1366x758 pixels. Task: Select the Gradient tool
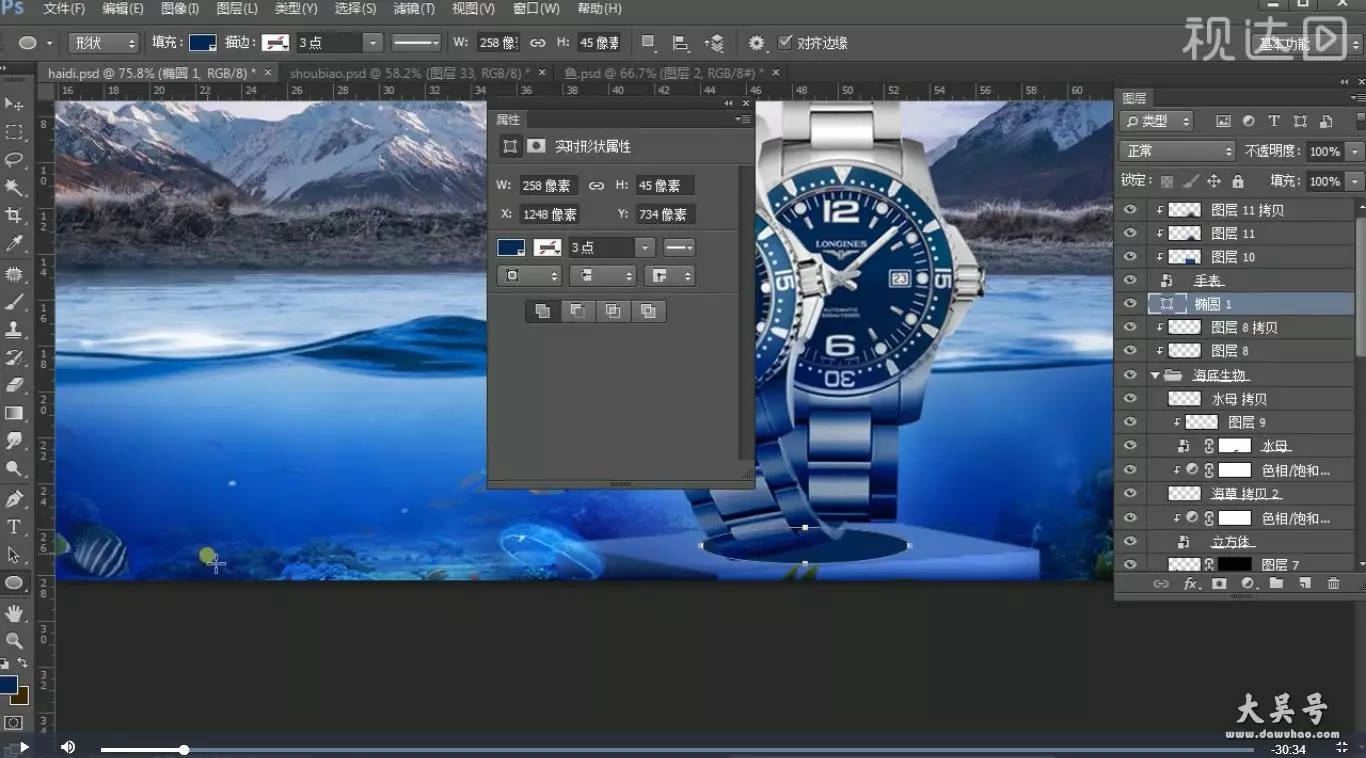coord(14,413)
